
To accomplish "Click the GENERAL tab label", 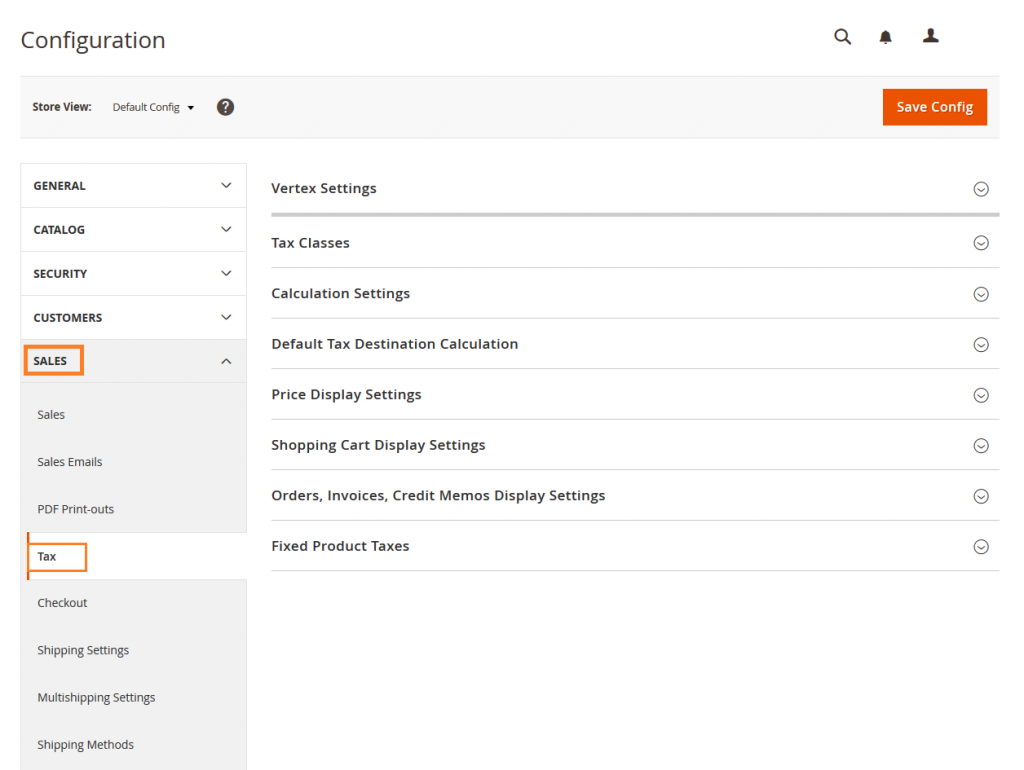I will pyautogui.click(x=59, y=186).
